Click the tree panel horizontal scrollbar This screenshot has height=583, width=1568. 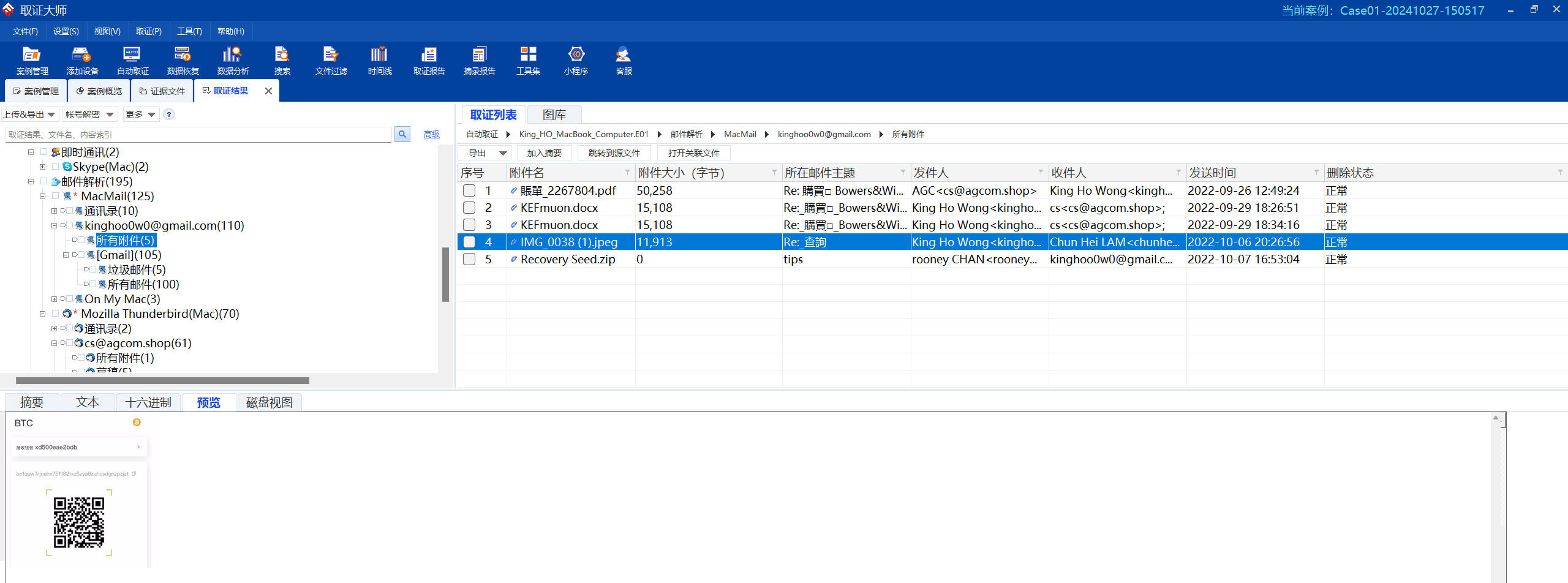(162, 380)
